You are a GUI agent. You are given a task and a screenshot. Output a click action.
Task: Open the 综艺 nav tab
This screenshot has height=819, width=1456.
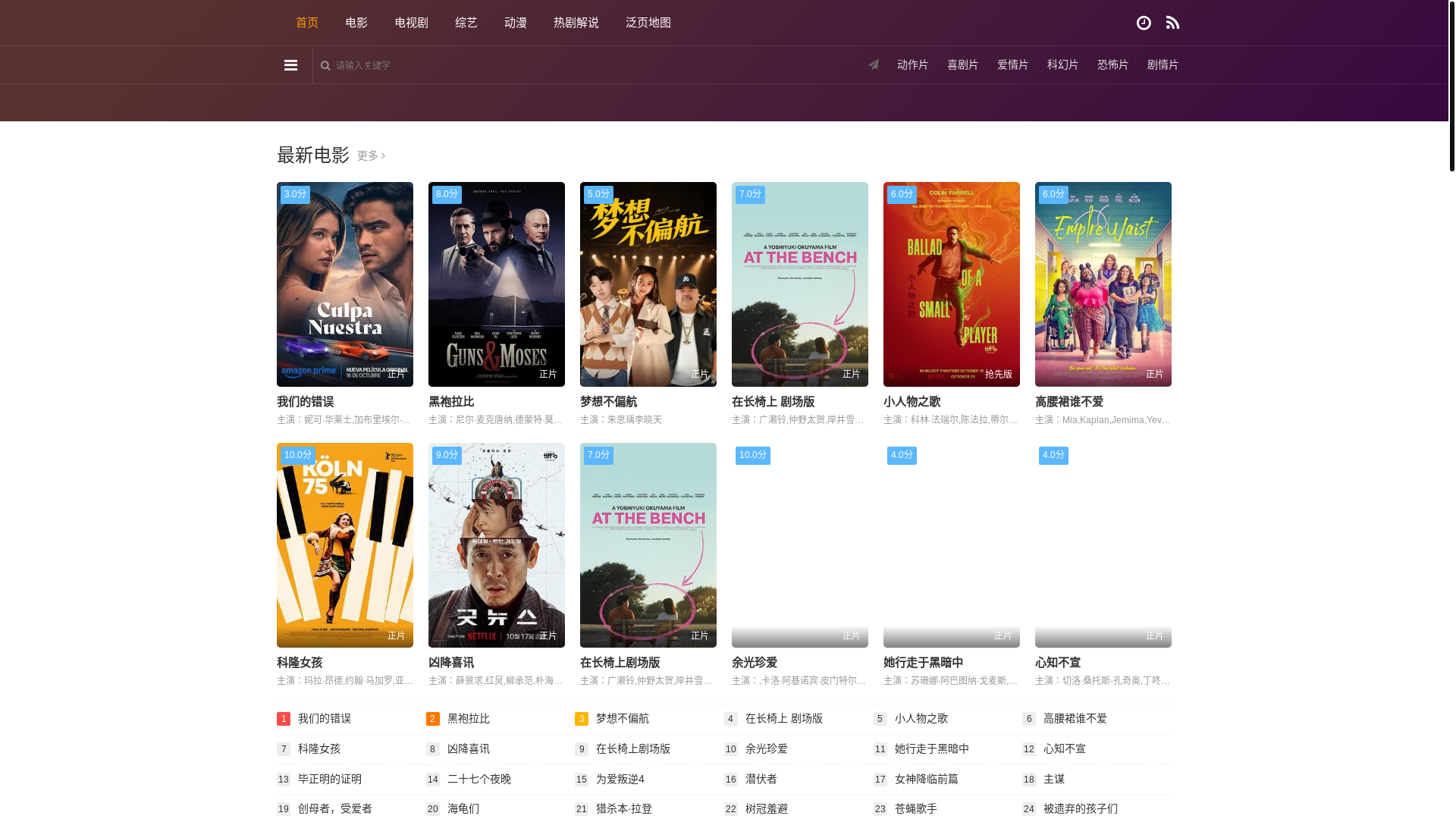(x=466, y=23)
